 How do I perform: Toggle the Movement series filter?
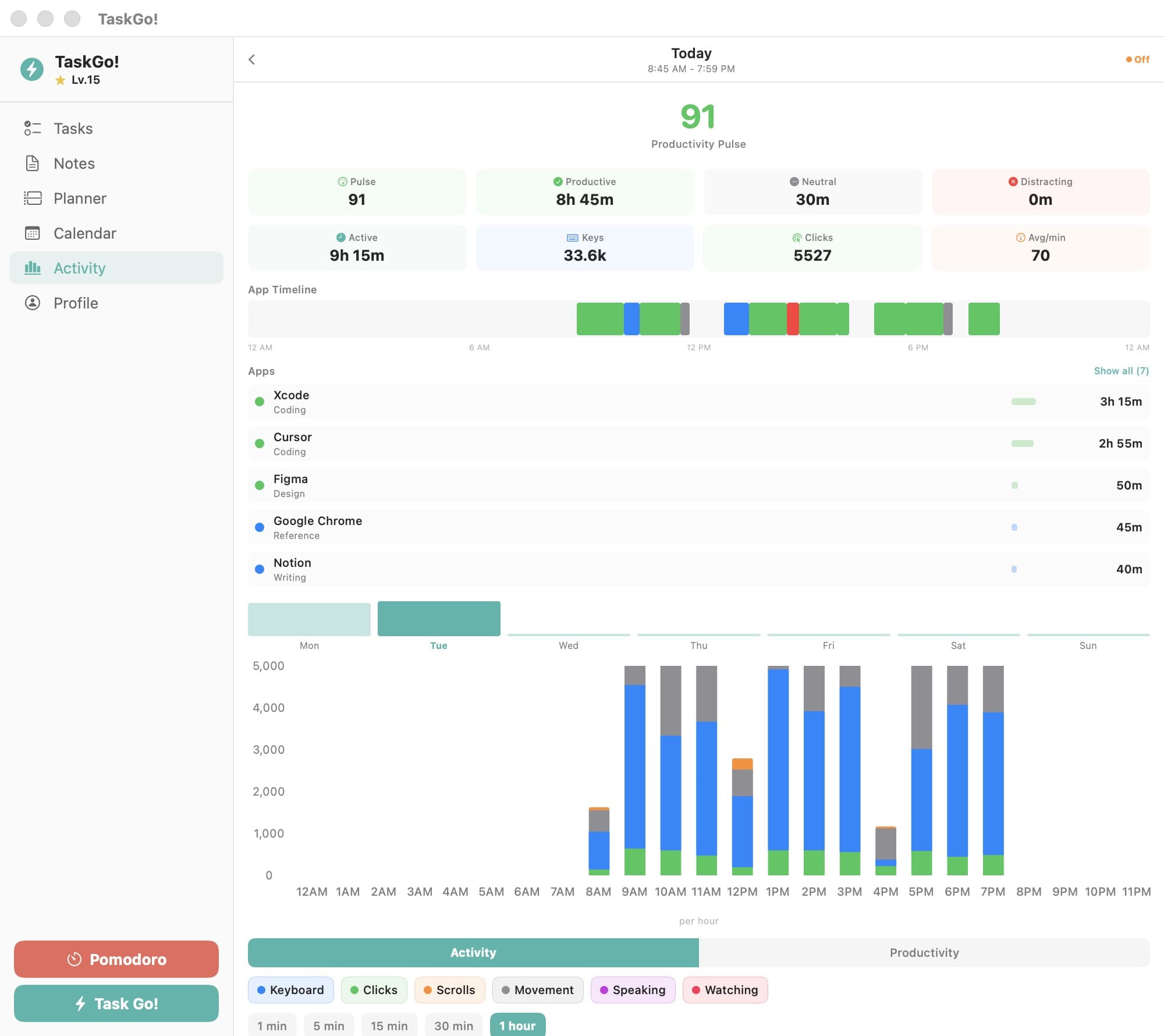tap(537, 990)
